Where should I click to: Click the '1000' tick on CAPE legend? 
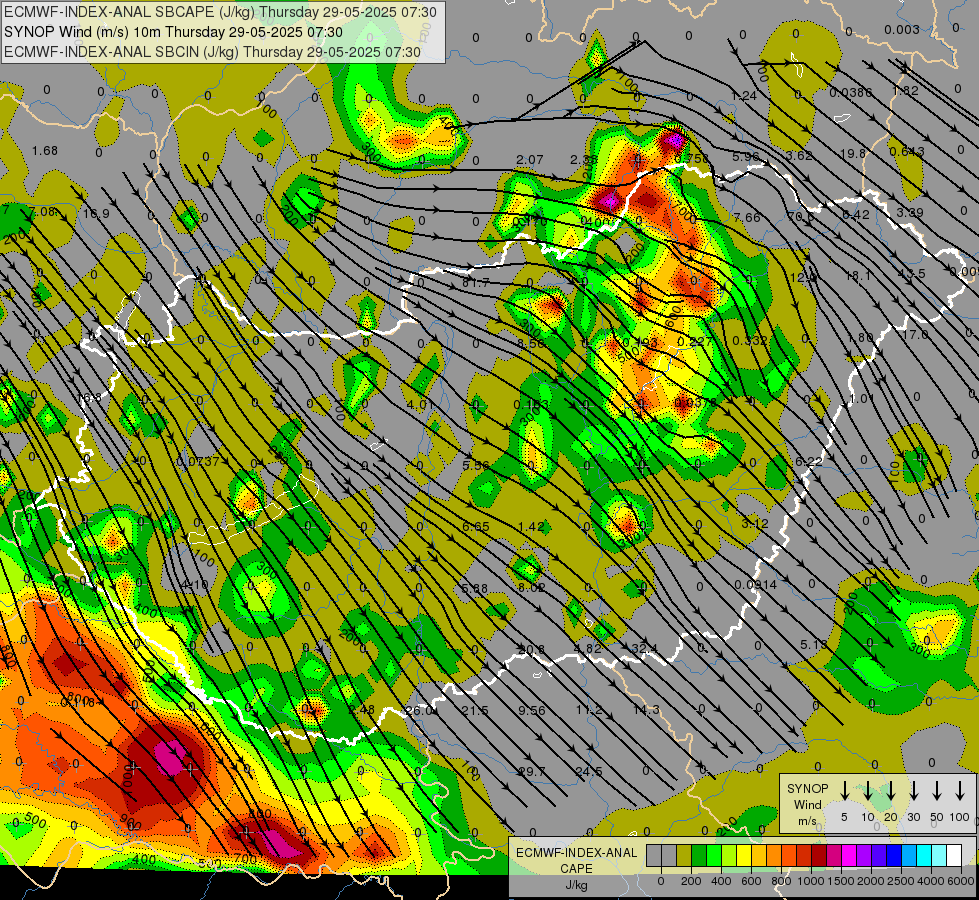[811, 881]
